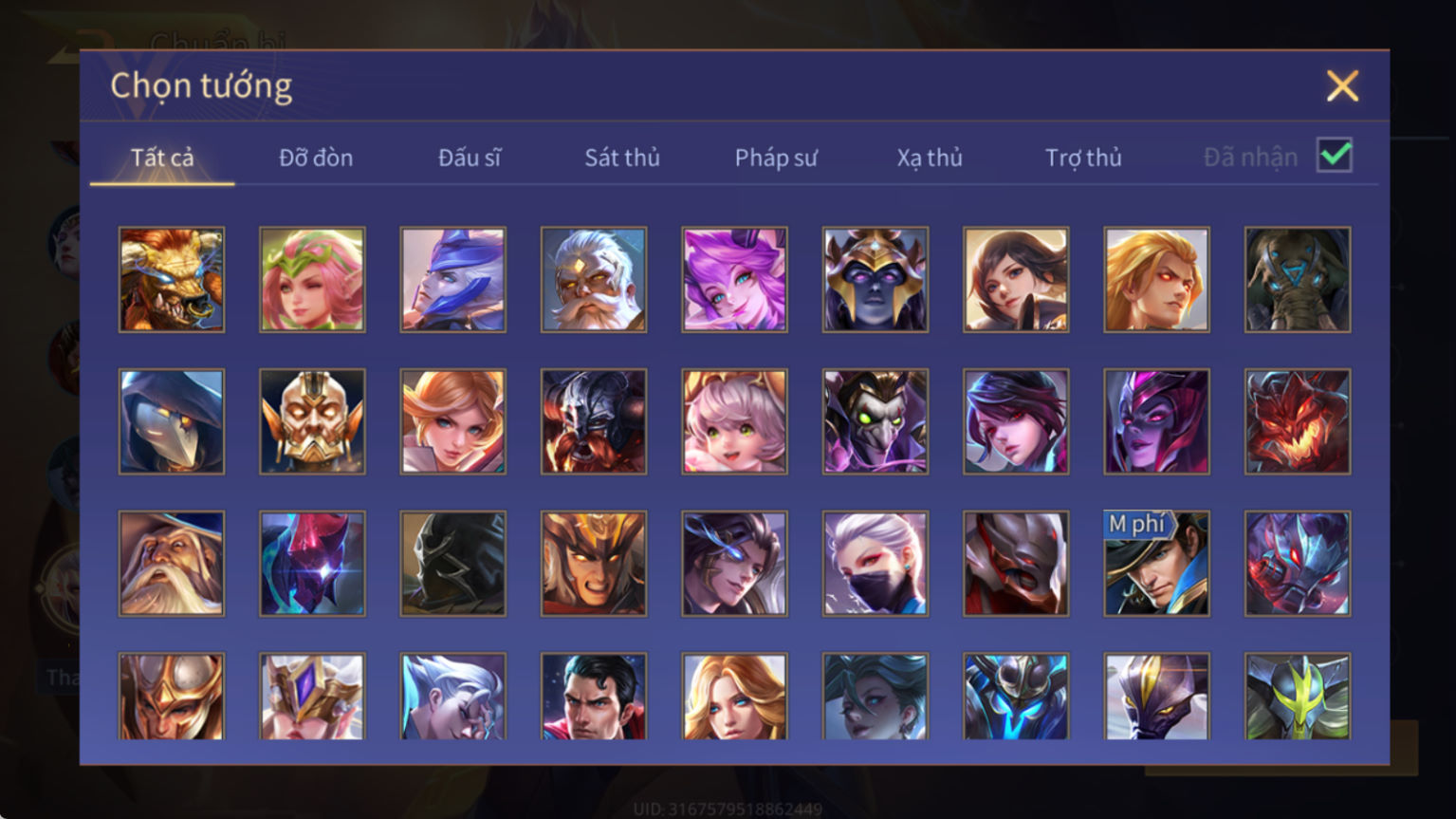Image resolution: width=1456 pixels, height=819 pixels.
Task: Pick the pink-haired flower crown girl
Action: [x=312, y=279]
